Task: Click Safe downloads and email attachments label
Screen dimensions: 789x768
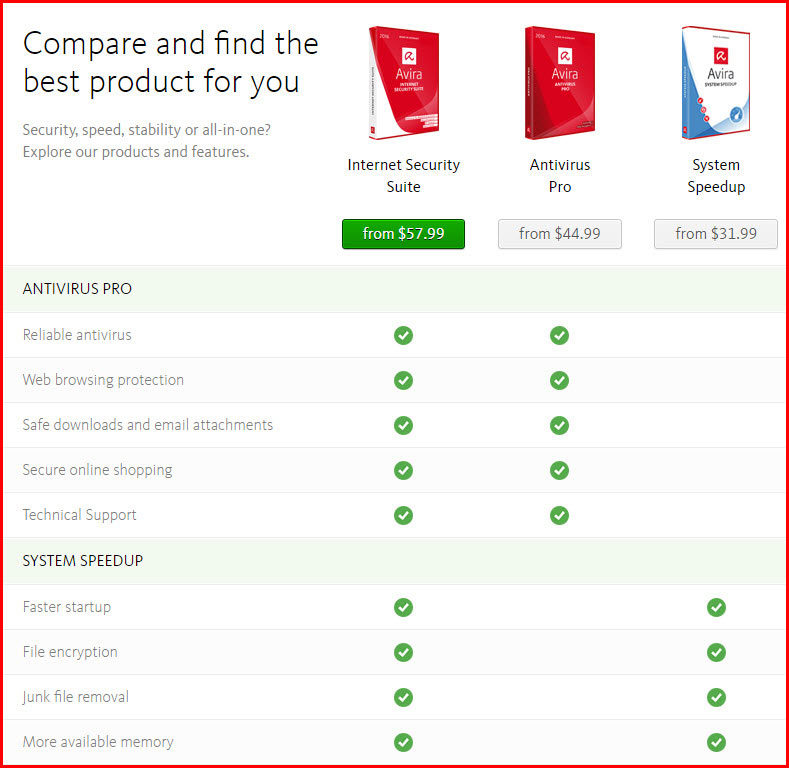Action: pyautogui.click(x=147, y=425)
